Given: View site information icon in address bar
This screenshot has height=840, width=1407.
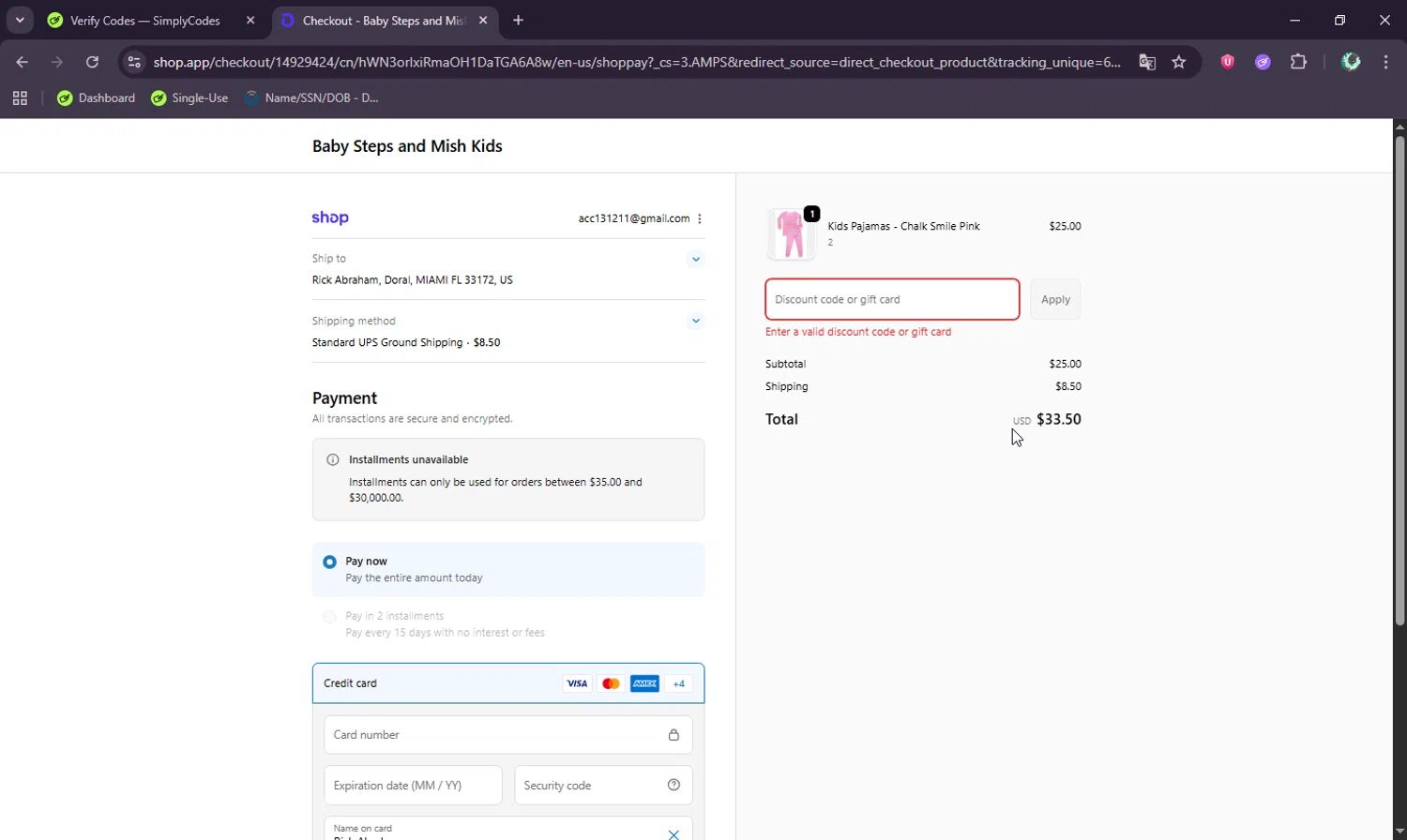Looking at the screenshot, I should [x=134, y=62].
